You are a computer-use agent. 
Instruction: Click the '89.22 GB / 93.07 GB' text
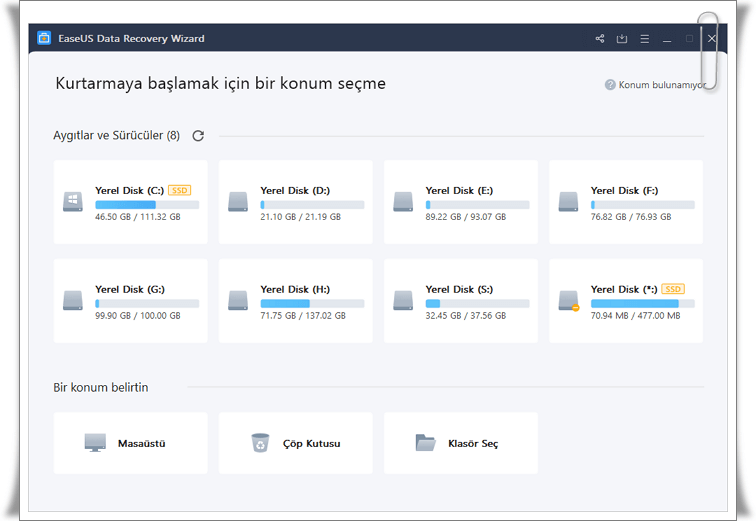(x=466, y=217)
